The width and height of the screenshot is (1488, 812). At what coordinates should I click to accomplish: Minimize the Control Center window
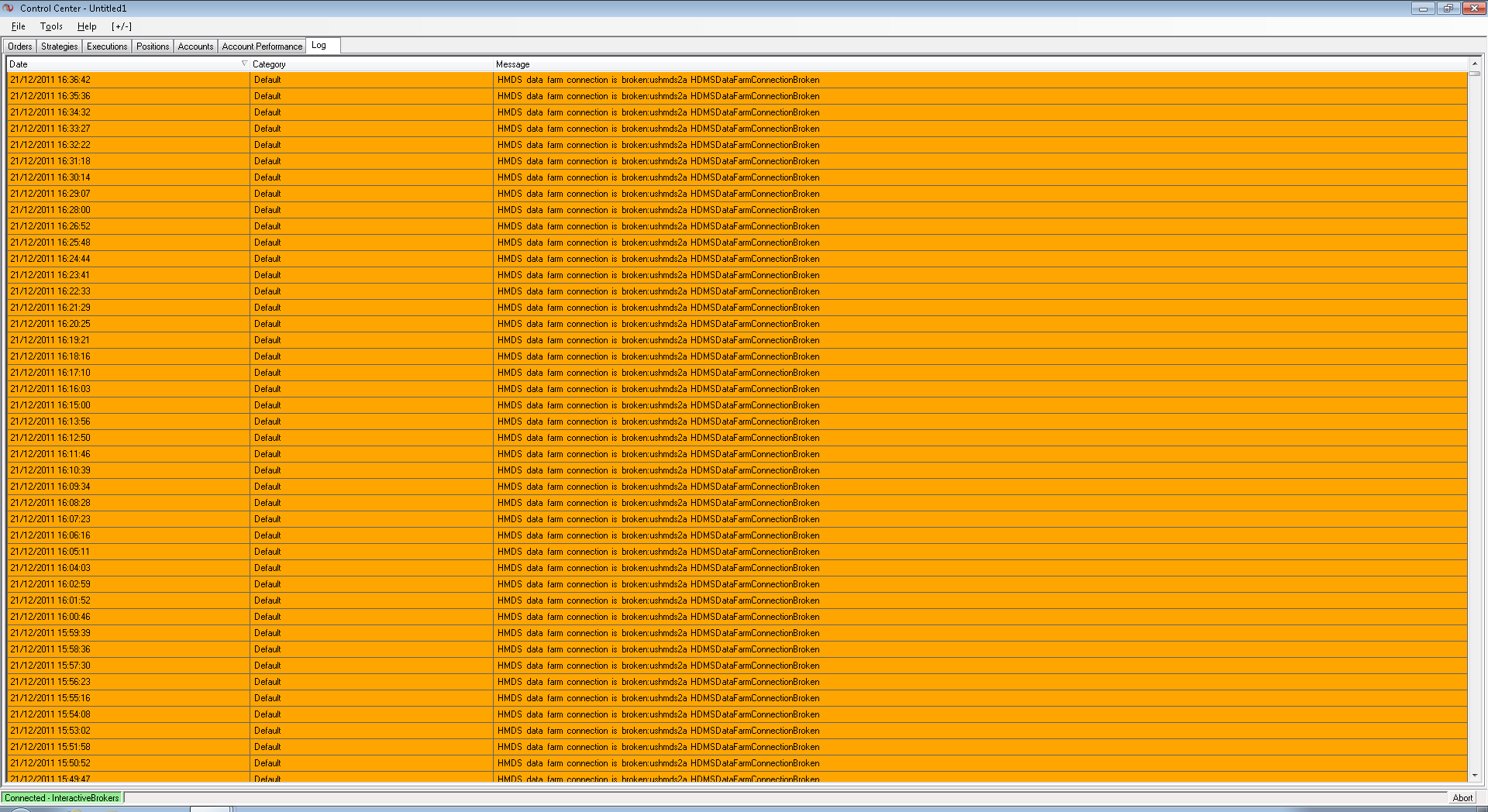1423,9
